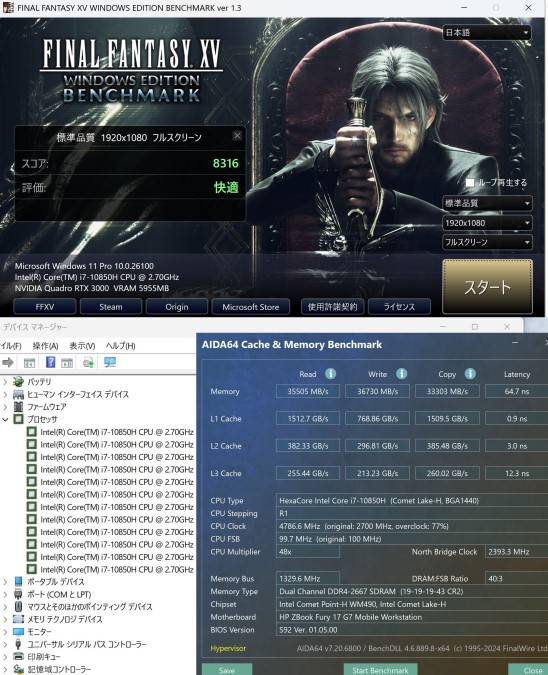548x675 pixels.
Task: Click the L1 Cache Read 1512.7 GB/s value
Action: point(308,418)
